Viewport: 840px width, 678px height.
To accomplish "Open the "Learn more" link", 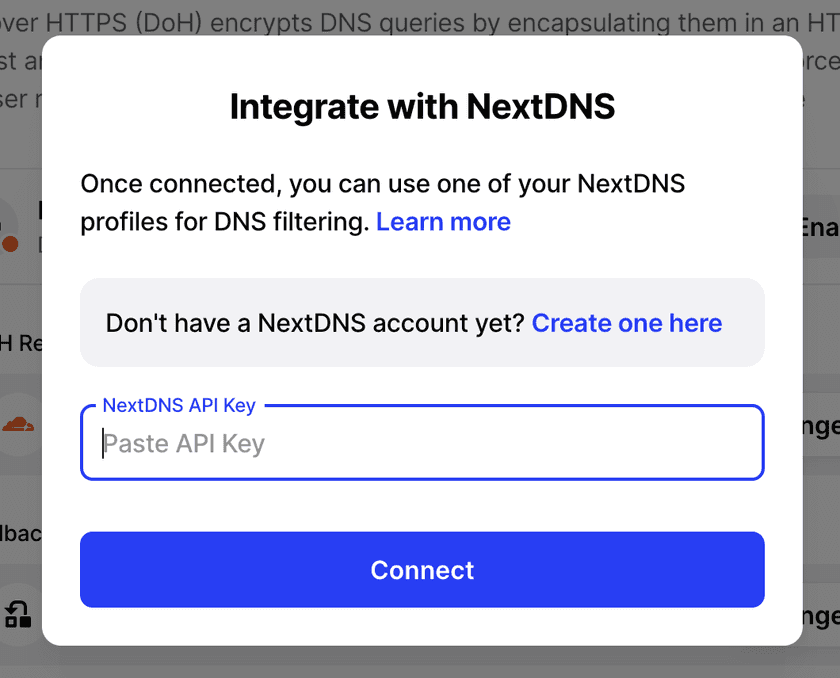I will point(443,222).
